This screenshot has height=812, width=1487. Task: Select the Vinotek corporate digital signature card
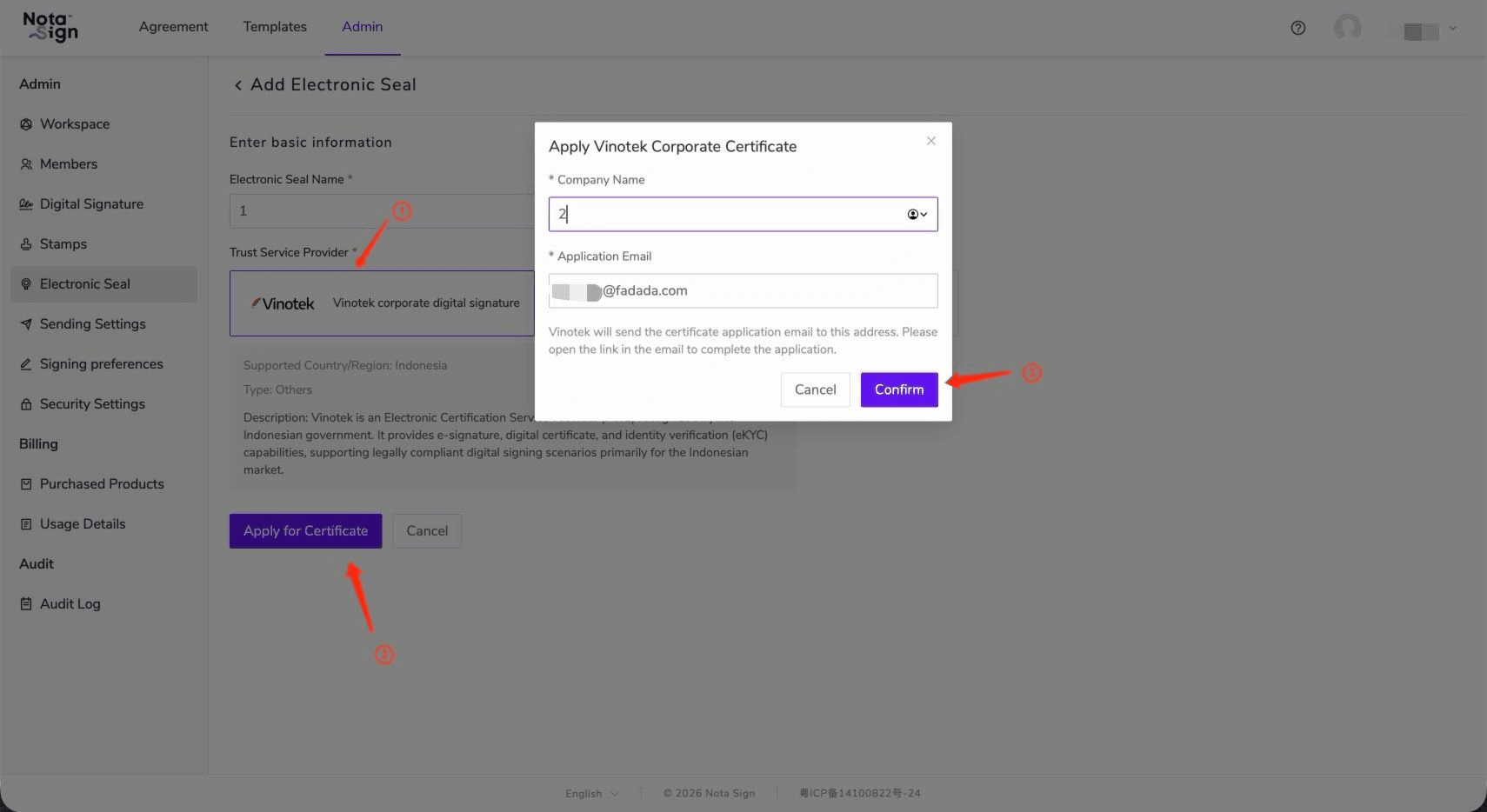[x=382, y=303]
